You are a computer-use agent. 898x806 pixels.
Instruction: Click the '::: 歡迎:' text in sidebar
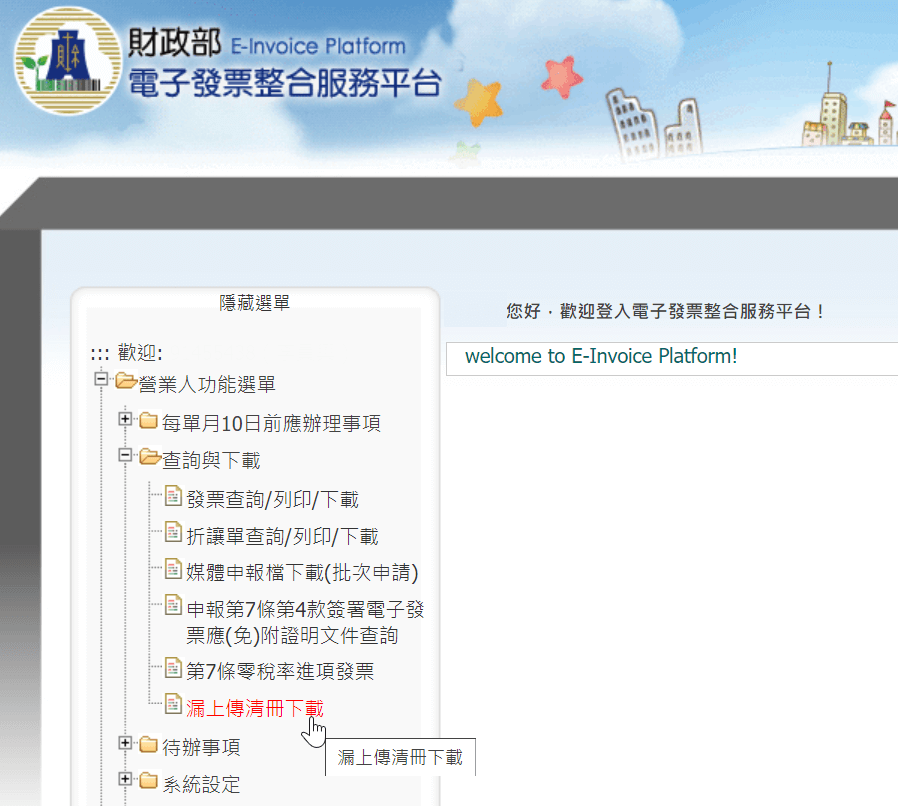[x=127, y=353]
